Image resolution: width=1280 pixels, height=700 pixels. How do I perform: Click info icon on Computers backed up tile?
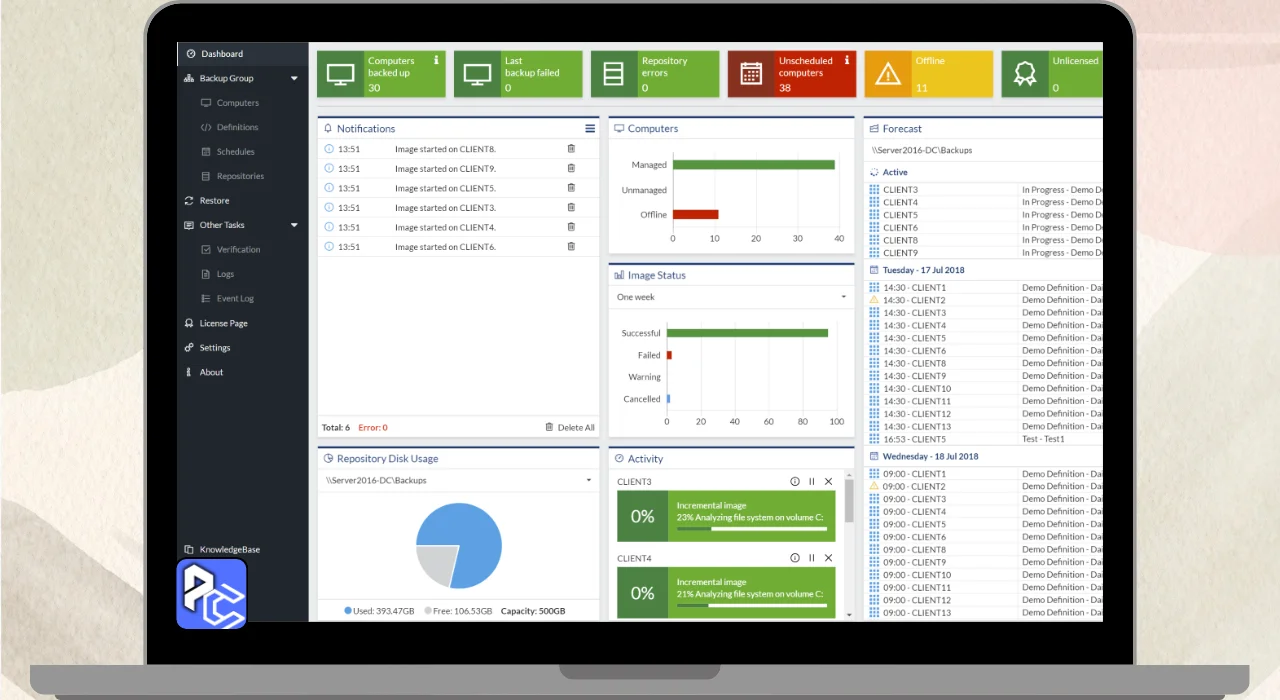(436, 60)
